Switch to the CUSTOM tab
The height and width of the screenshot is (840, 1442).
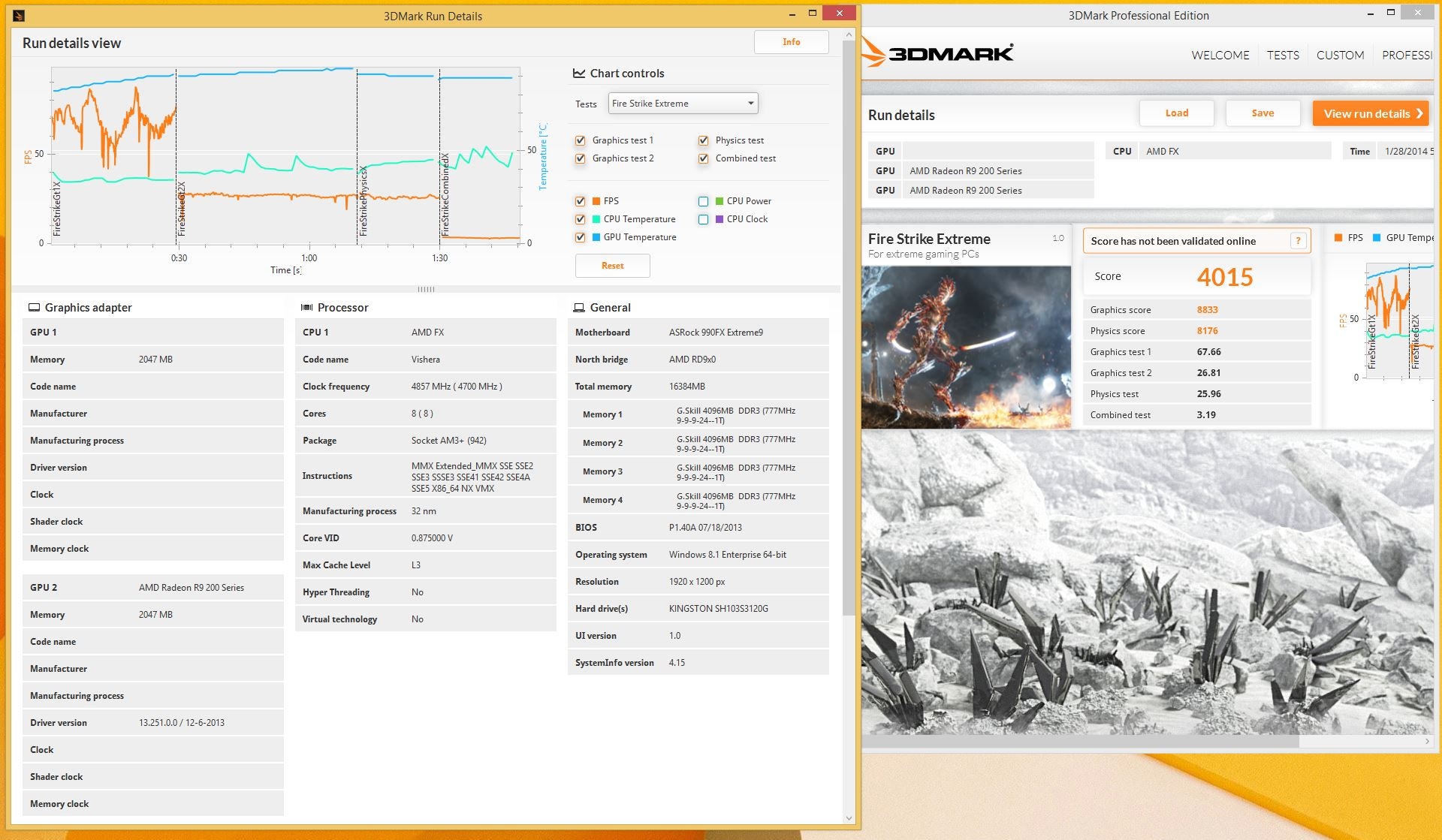[x=1340, y=55]
